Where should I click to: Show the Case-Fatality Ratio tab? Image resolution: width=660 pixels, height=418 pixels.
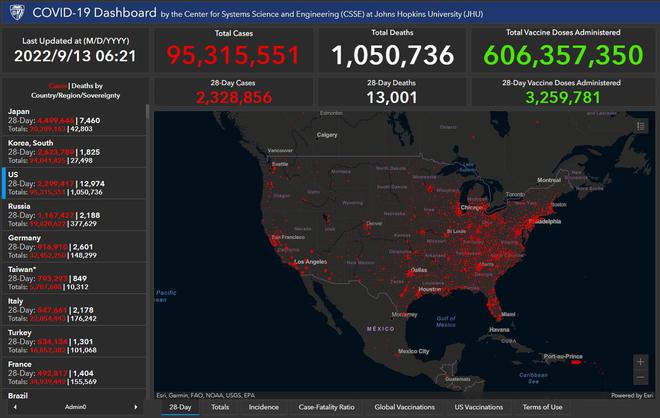coord(327,407)
